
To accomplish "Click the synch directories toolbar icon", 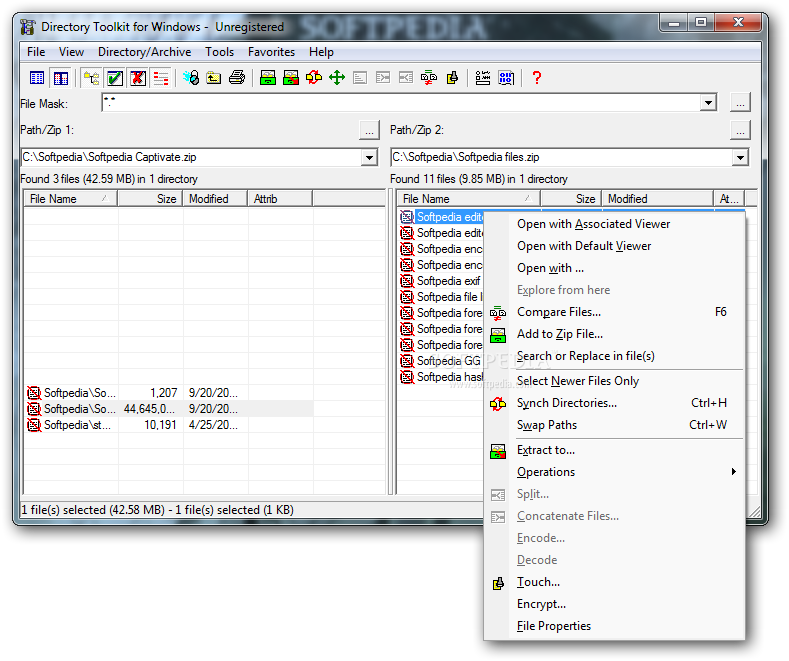I will (314, 77).
